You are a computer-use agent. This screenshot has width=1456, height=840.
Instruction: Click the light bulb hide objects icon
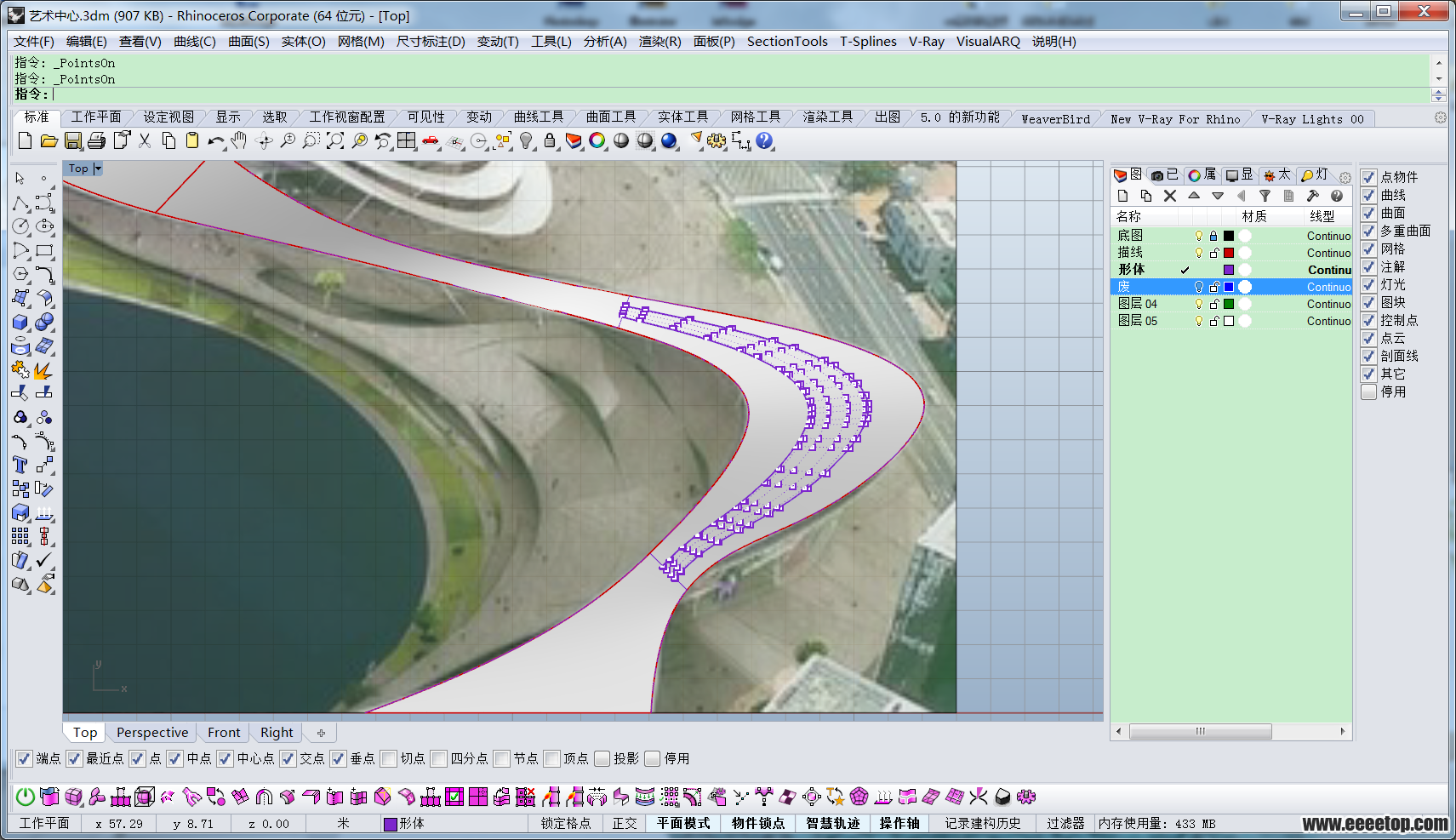click(x=527, y=140)
